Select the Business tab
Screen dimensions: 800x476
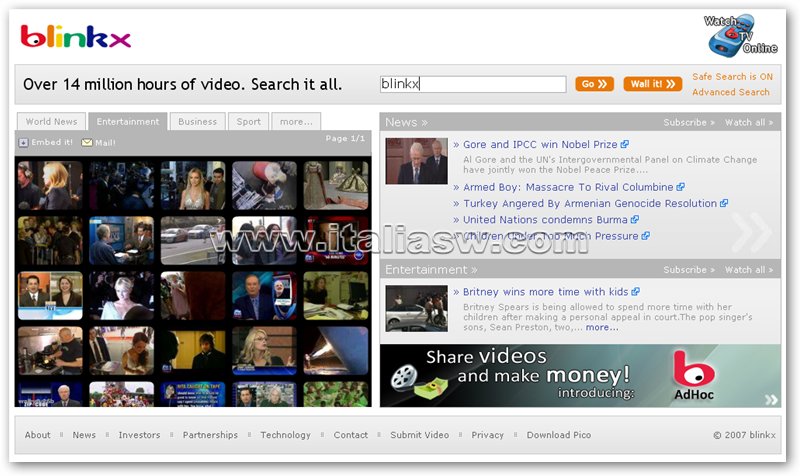pyautogui.click(x=197, y=122)
